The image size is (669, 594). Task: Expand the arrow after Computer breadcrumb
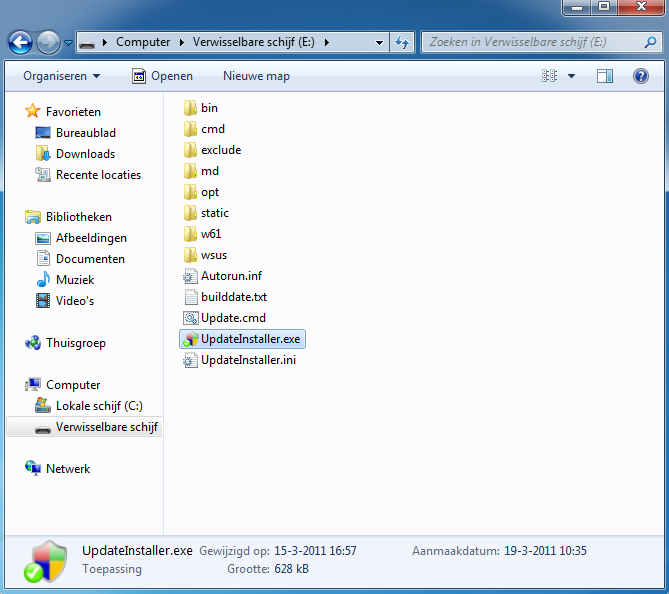coord(182,42)
